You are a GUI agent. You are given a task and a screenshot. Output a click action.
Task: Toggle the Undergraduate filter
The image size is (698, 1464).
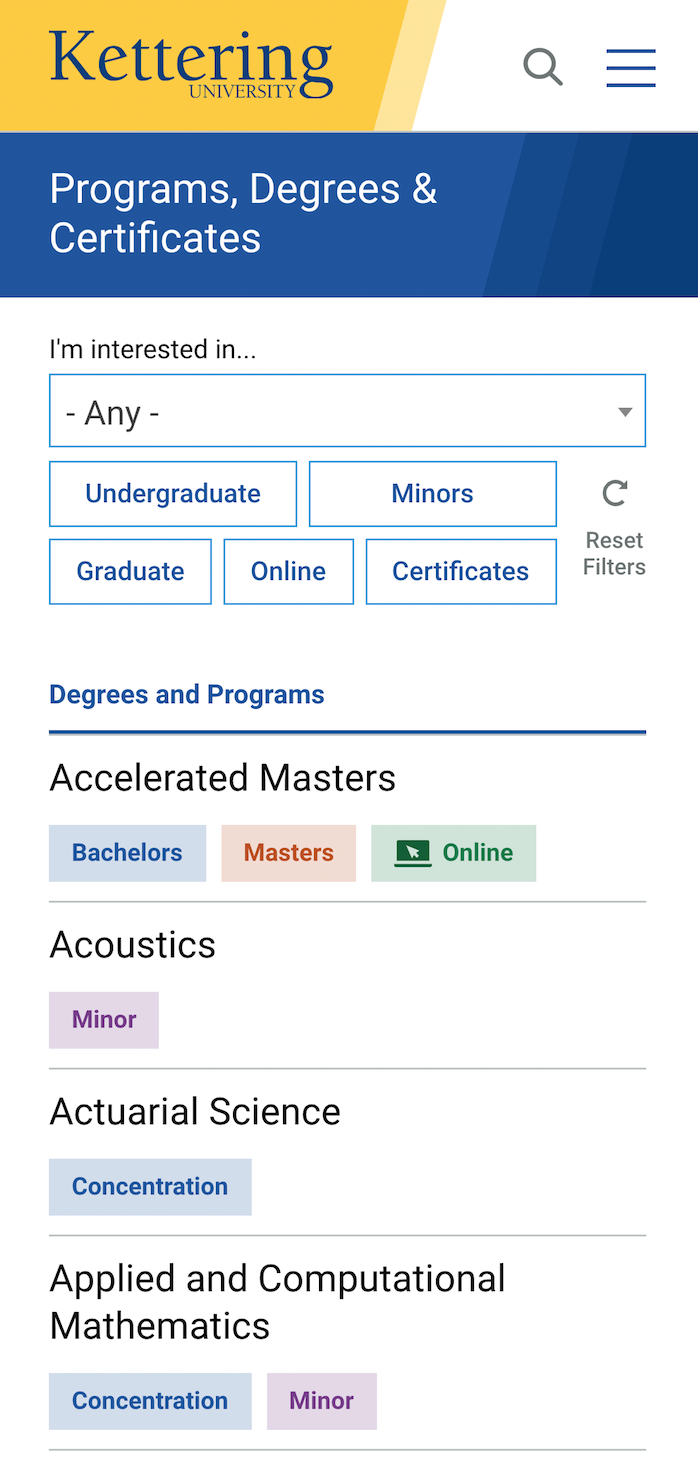[172, 492]
